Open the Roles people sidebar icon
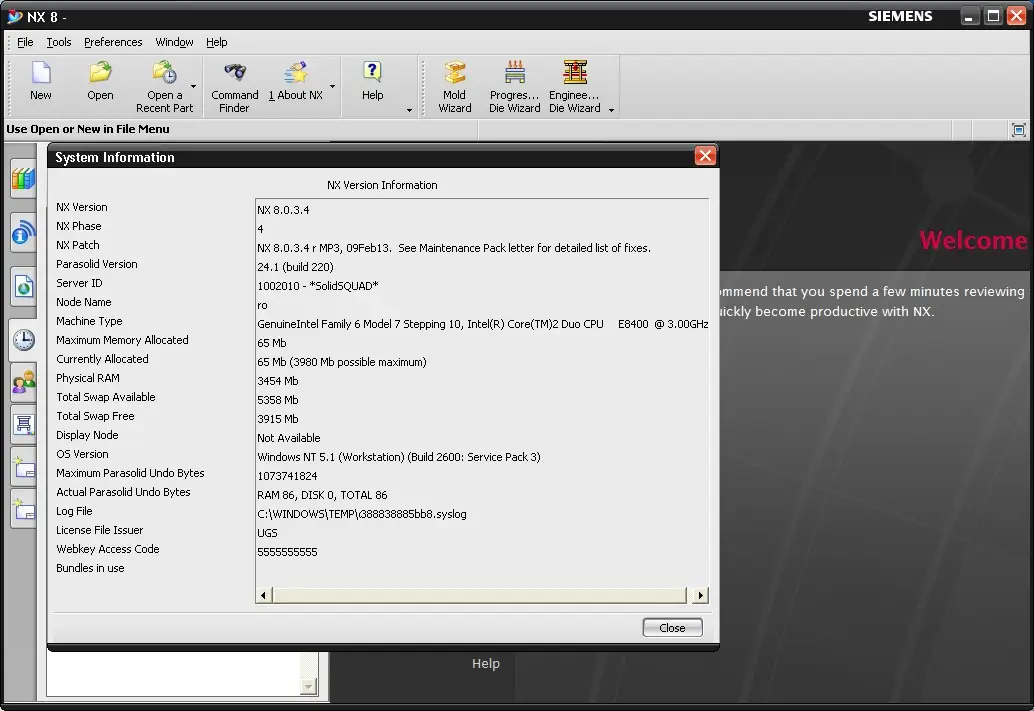The width and height of the screenshot is (1034, 711). [23, 383]
